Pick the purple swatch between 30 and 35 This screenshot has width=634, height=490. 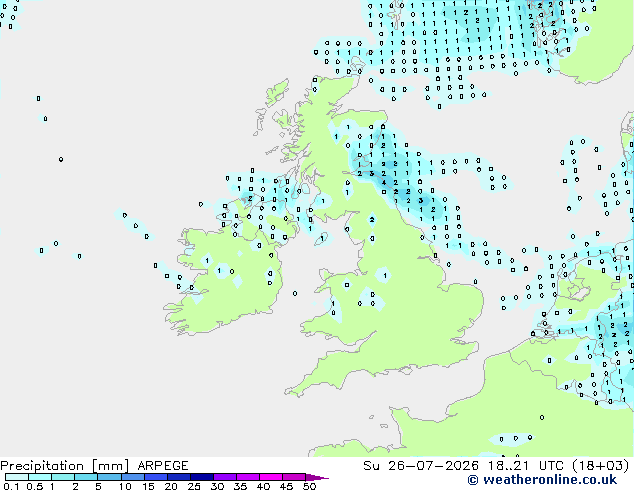click(x=225, y=477)
